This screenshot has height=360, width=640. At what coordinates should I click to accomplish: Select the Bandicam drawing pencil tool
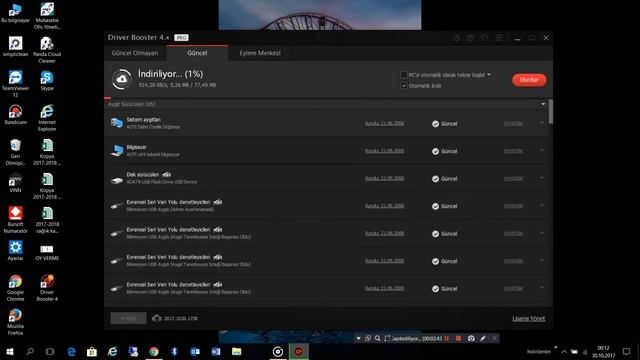[483, 338]
